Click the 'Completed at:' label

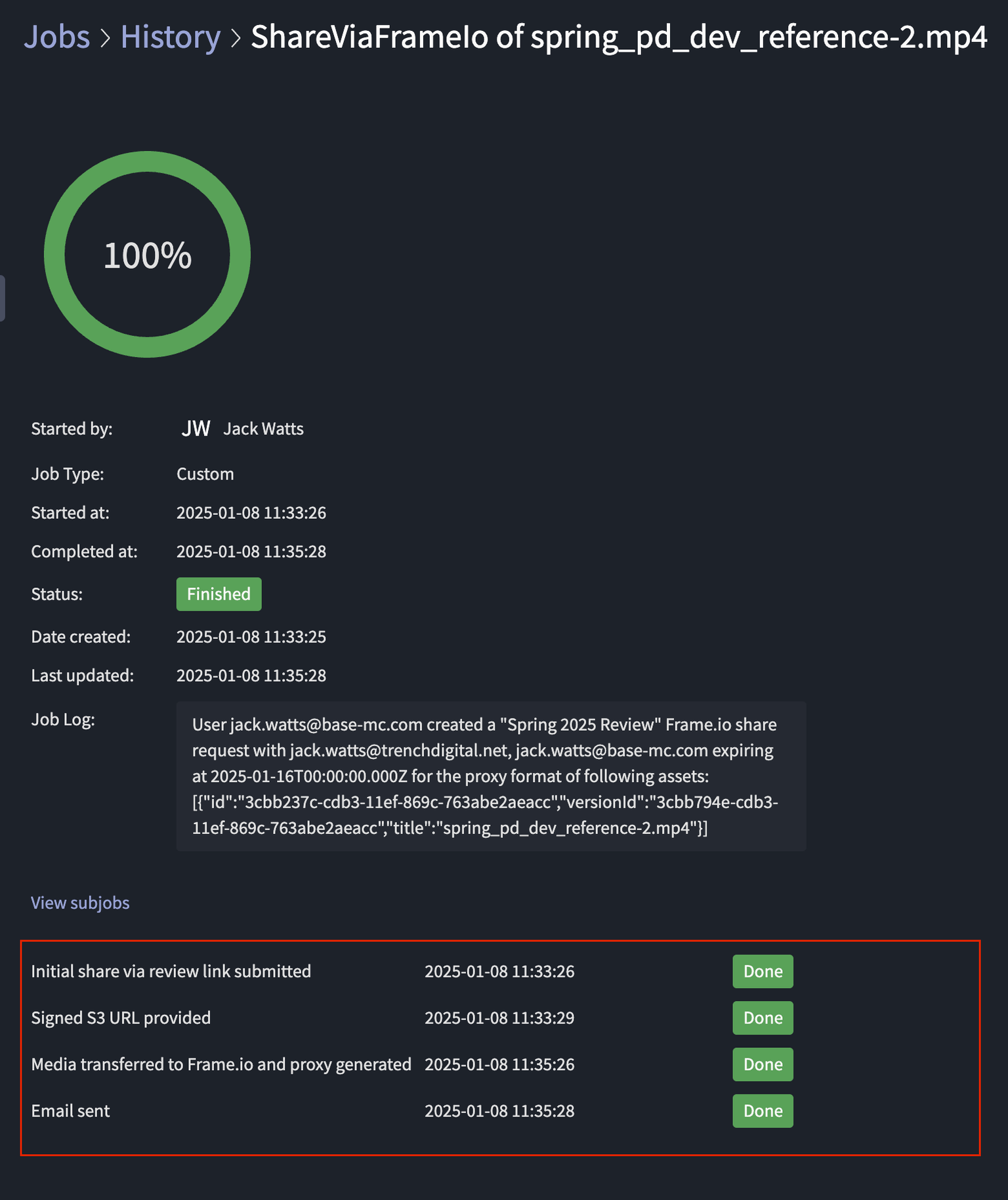coord(84,551)
